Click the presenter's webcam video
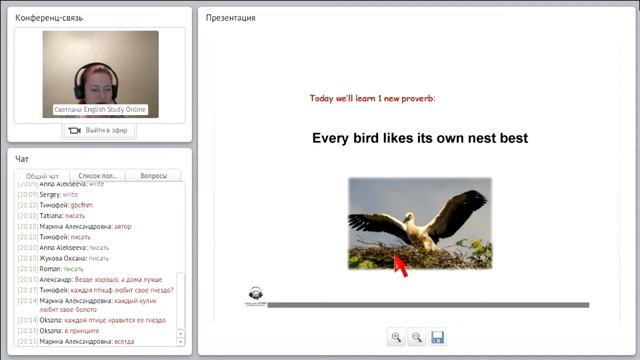Viewport: 640px width, 360px height. click(100, 74)
